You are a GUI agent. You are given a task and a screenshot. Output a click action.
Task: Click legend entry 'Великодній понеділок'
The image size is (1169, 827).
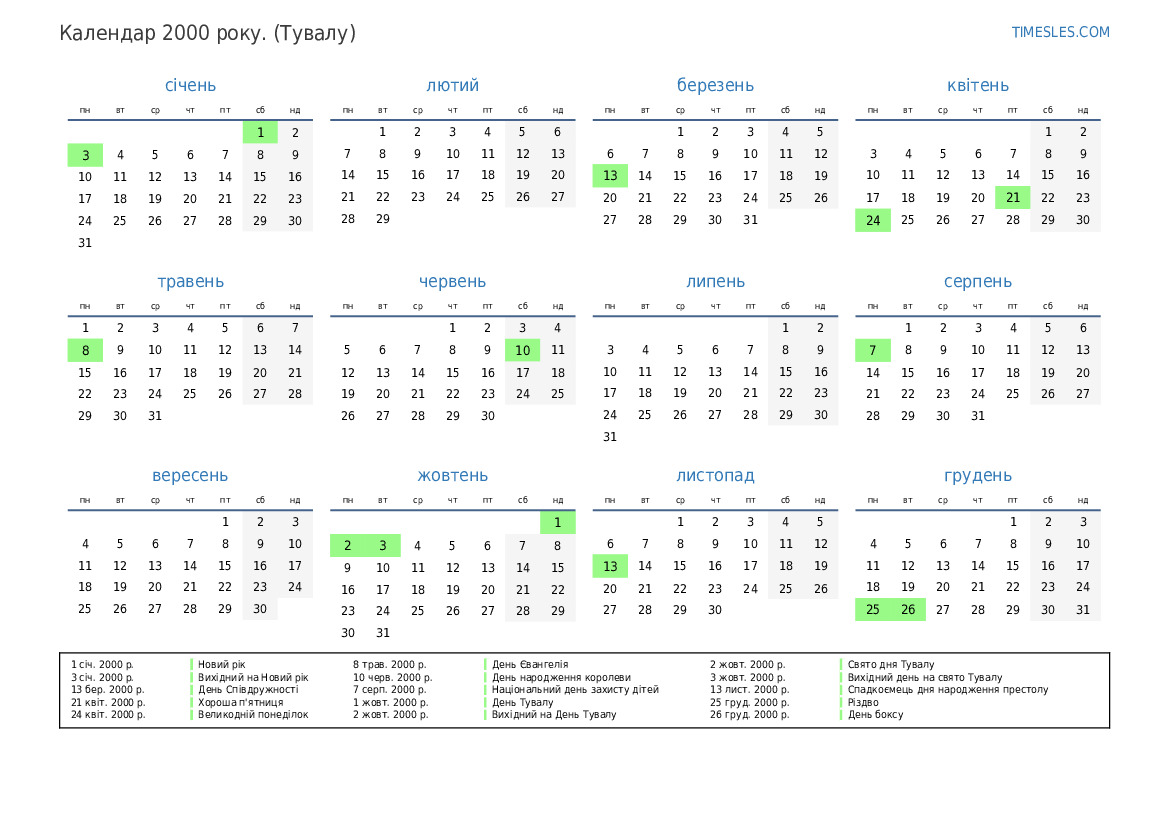click(253, 714)
